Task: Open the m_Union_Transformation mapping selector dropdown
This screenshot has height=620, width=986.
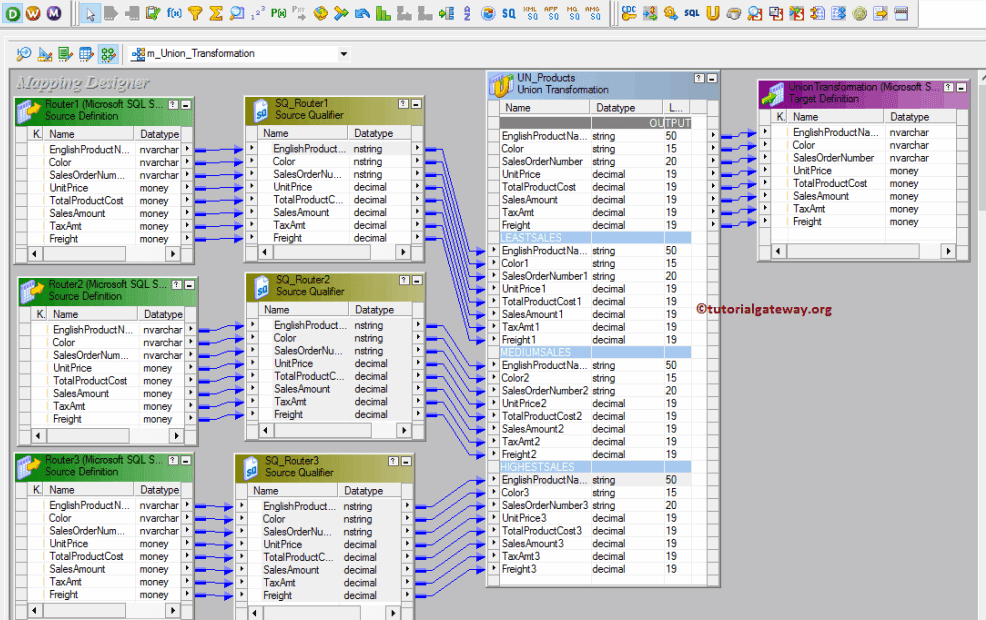Action: click(x=344, y=53)
